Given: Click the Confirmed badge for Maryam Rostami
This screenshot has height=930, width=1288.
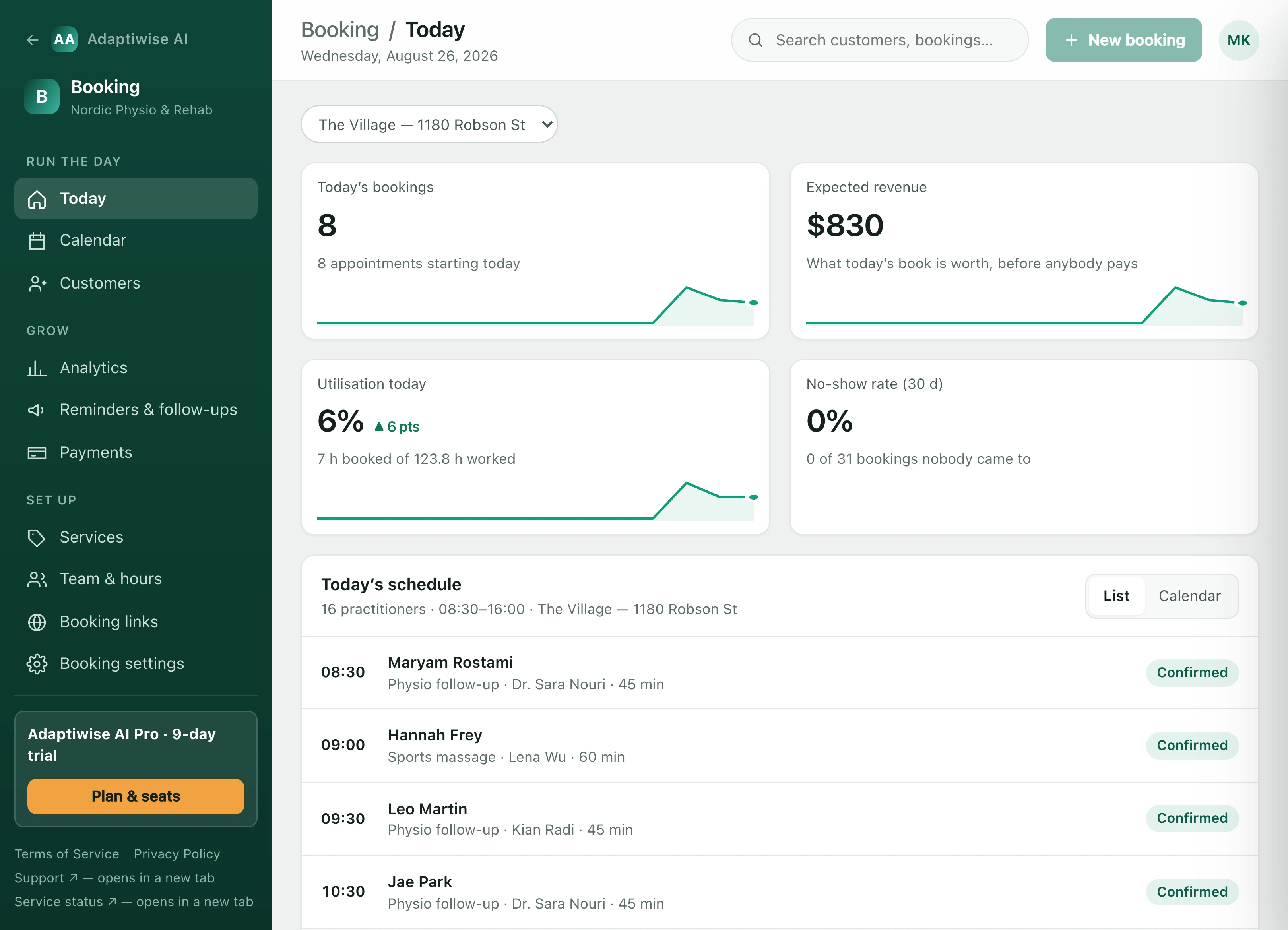Looking at the screenshot, I should (x=1192, y=673).
